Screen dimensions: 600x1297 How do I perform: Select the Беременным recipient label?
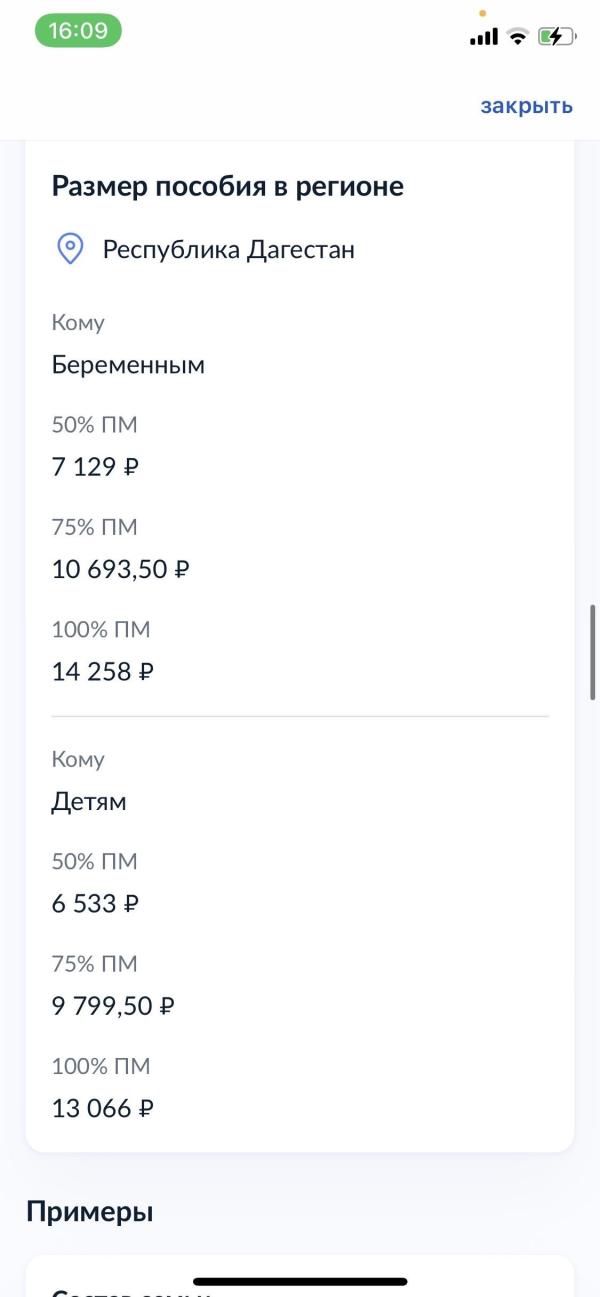(128, 365)
